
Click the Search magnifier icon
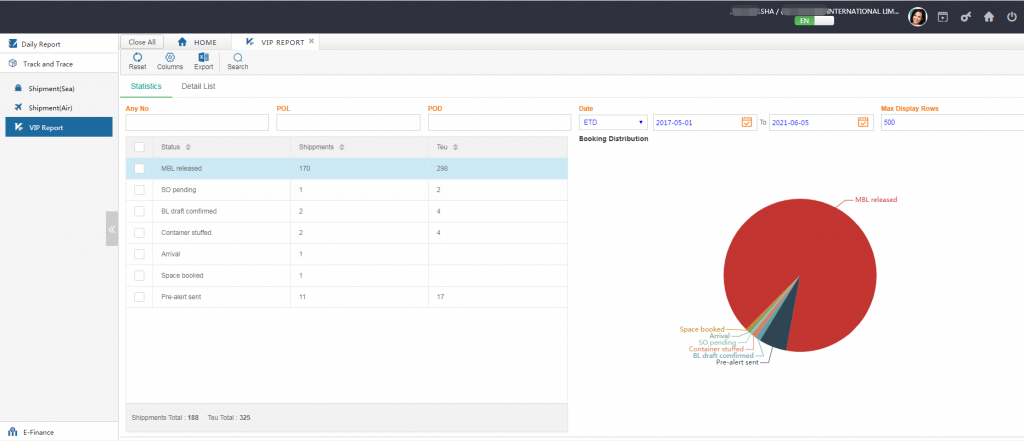[x=237, y=58]
